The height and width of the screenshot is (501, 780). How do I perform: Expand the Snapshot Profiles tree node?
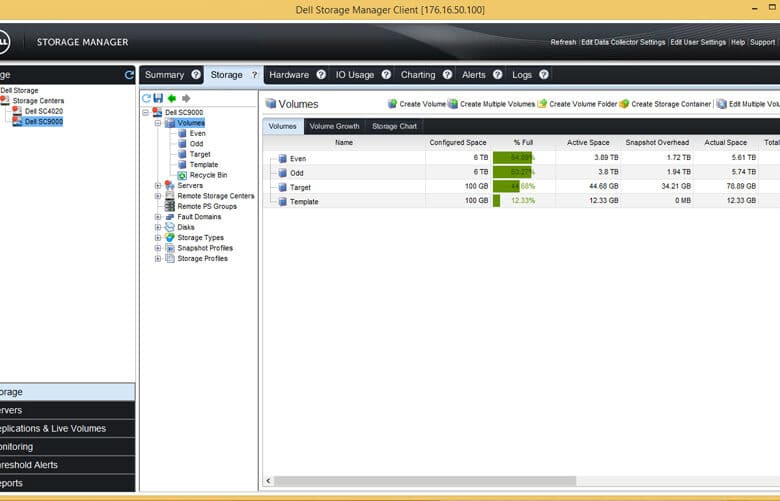click(x=158, y=248)
